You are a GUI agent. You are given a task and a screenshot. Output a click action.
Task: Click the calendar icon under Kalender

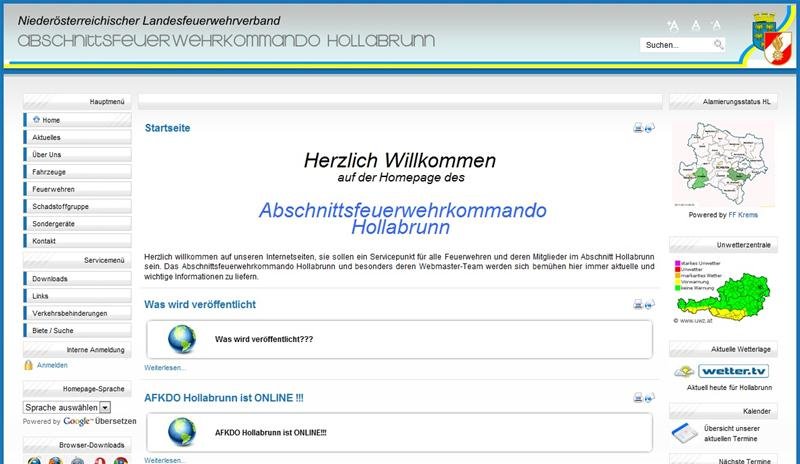point(681,432)
